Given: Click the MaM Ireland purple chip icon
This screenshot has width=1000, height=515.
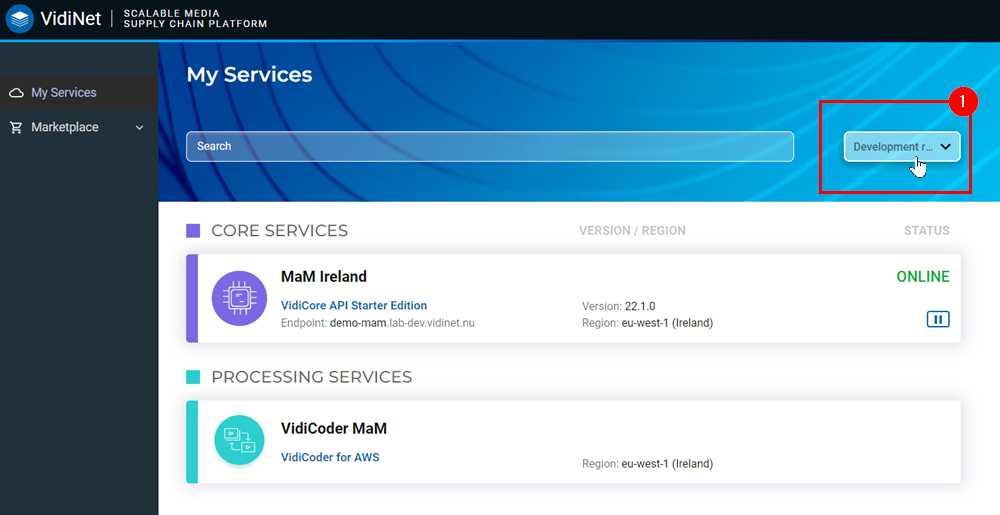Looking at the screenshot, I should click(x=239, y=298).
